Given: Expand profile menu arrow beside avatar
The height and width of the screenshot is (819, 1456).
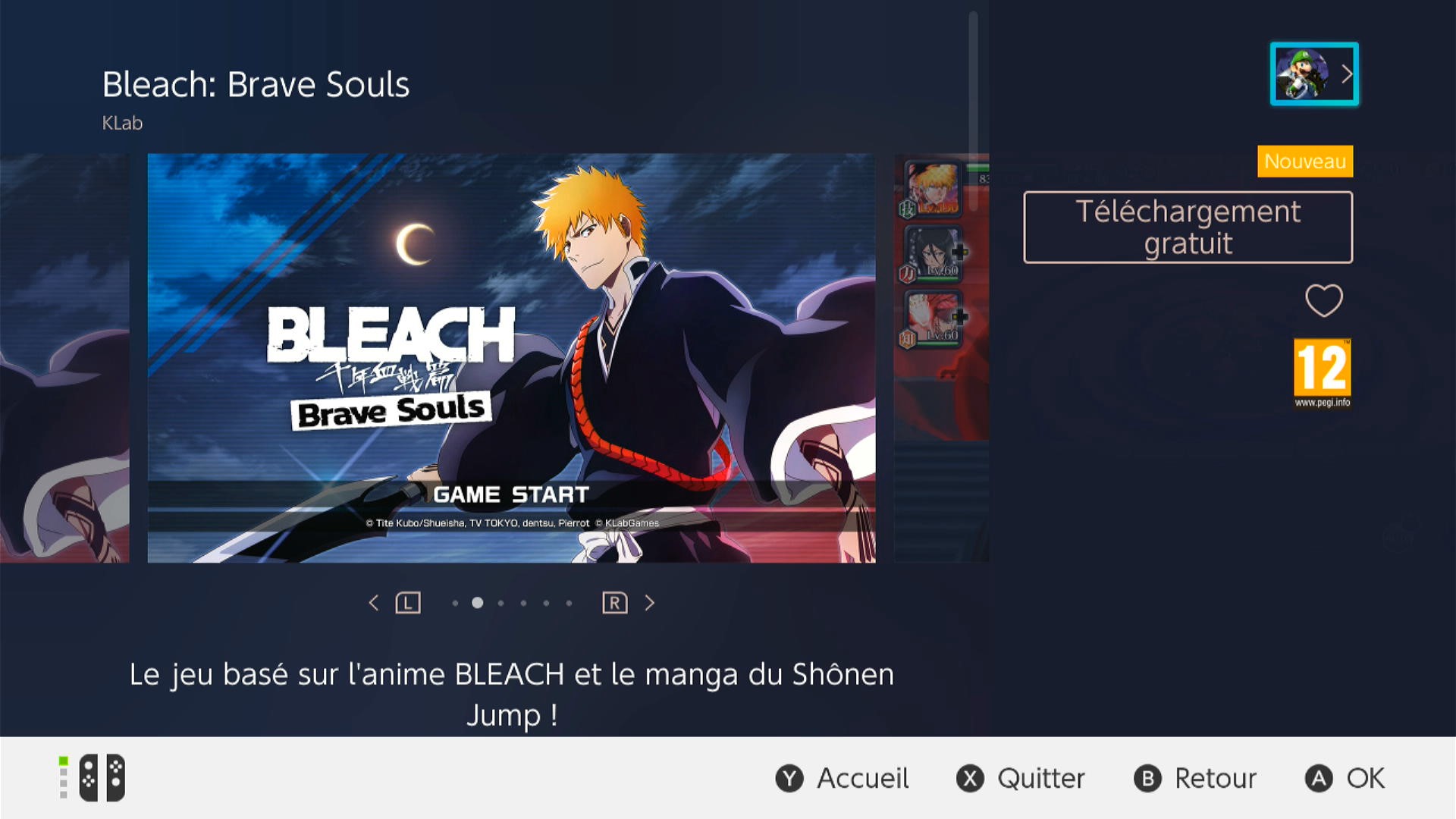Looking at the screenshot, I should tap(1347, 74).
